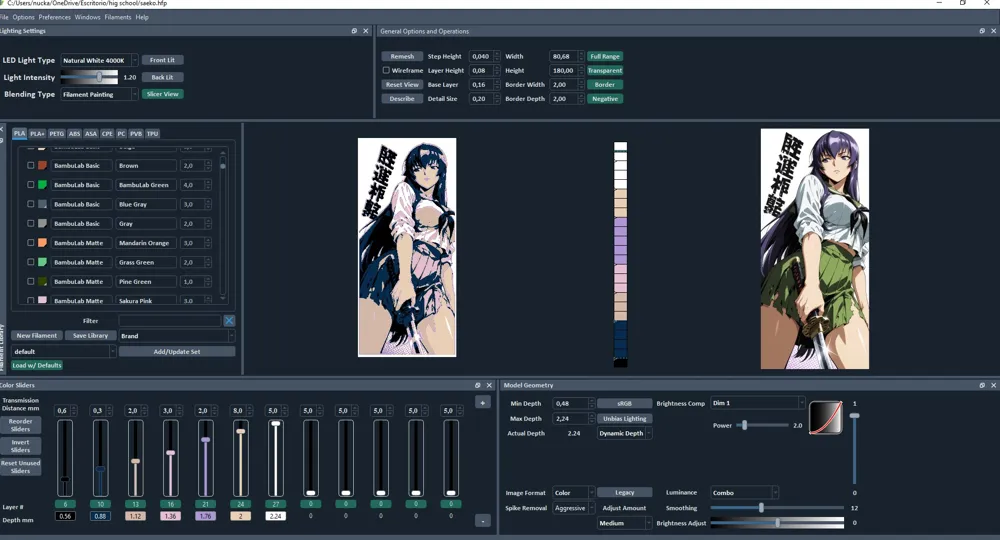The image size is (1000, 540).
Task: Remove a color slider with minus button
Action: [483, 521]
